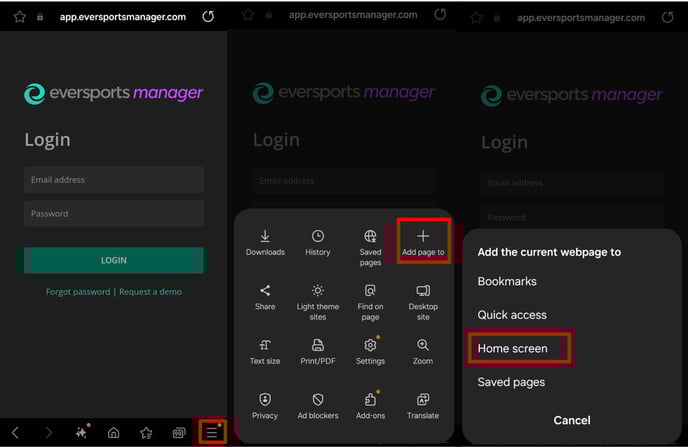Viewport: 688px width, 447px height.
Task: Tap the AI sparkle icon in toolbar
Action: pyautogui.click(x=81, y=433)
